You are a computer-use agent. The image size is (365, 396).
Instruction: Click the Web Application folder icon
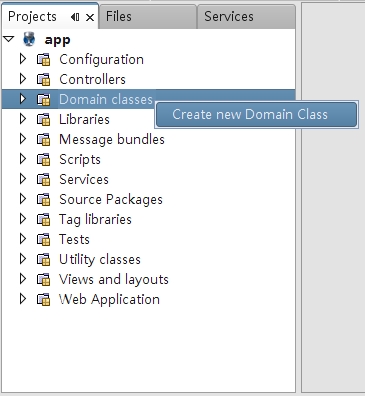click(43, 299)
